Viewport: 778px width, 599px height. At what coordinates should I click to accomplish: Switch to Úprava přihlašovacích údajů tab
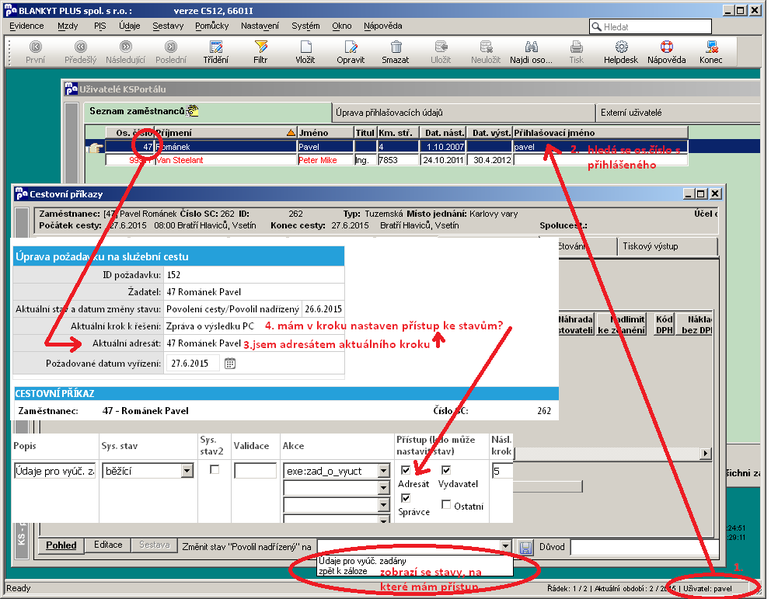[x=463, y=113]
